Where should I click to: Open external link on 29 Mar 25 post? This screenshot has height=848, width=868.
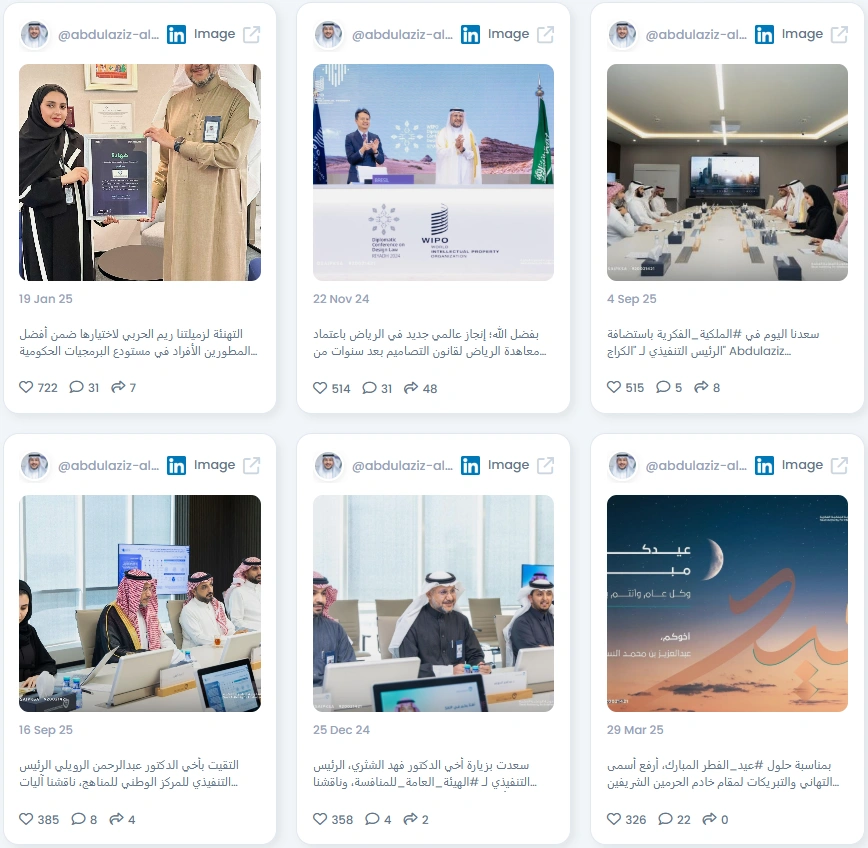(839, 466)
